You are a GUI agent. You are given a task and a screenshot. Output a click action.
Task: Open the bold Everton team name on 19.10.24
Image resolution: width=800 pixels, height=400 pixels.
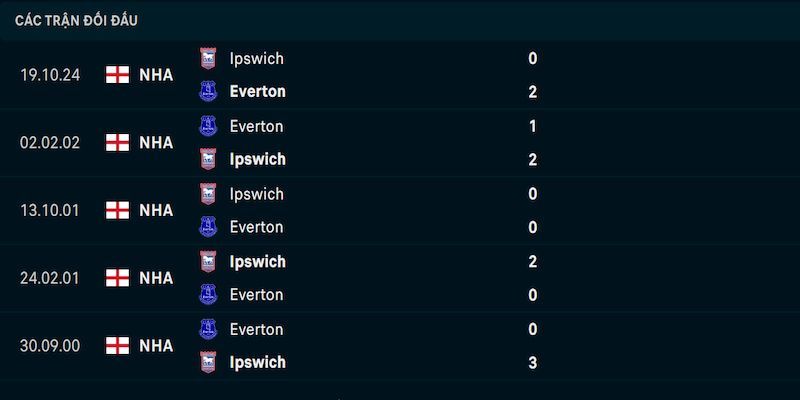point(258,91)
